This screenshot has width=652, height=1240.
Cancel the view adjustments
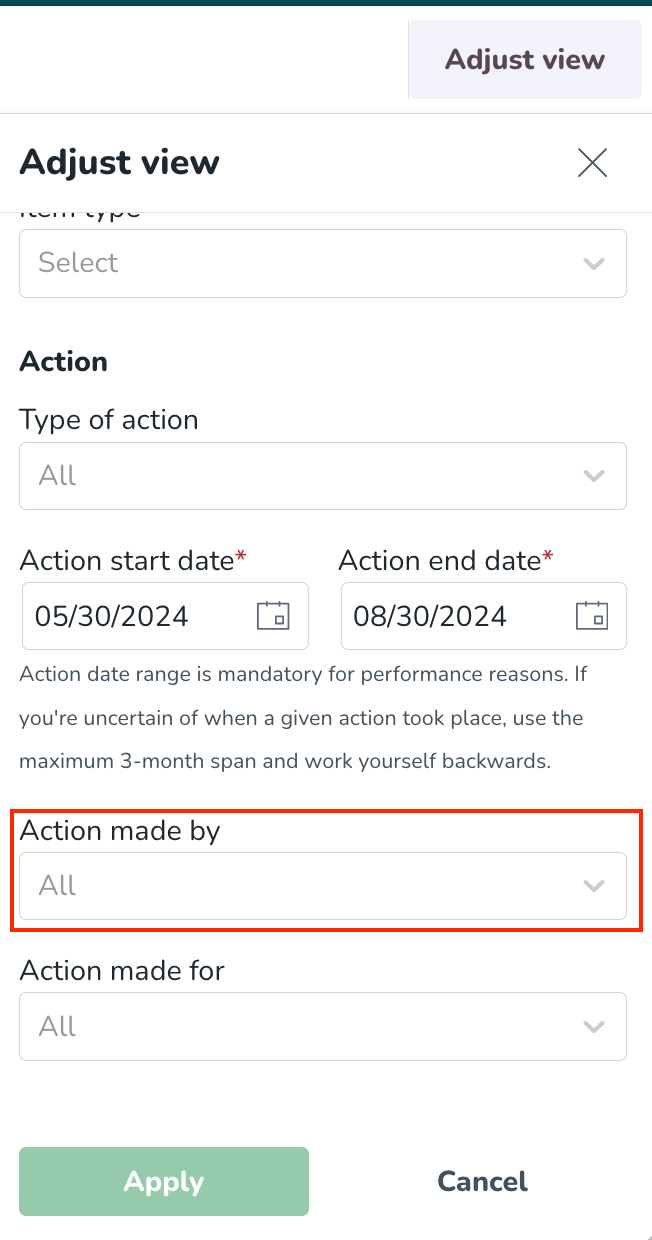point(483,1181)
